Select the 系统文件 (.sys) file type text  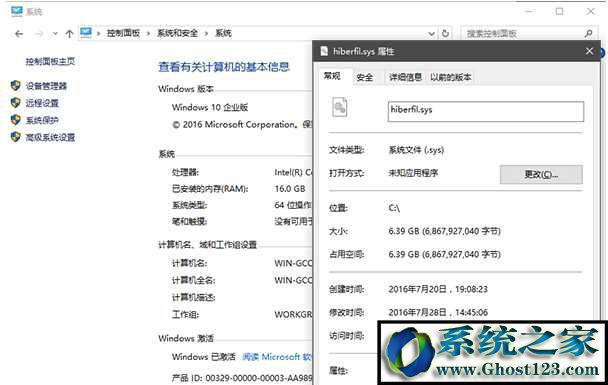pos(416,150)
